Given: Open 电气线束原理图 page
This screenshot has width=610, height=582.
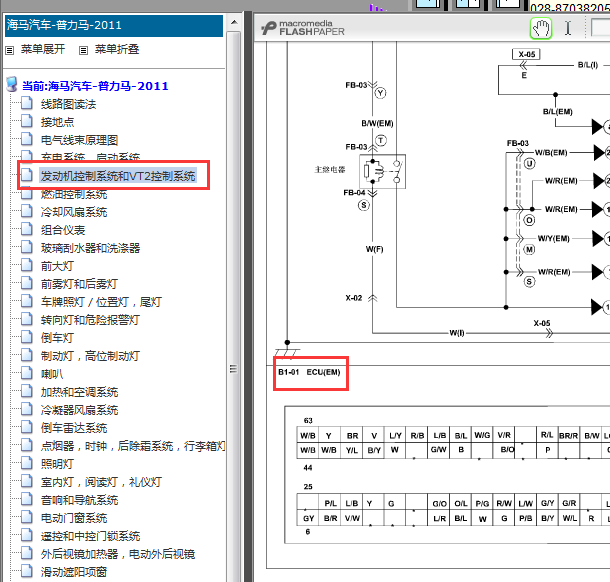Looking at the screenshot, I should [x=79, y=140].
